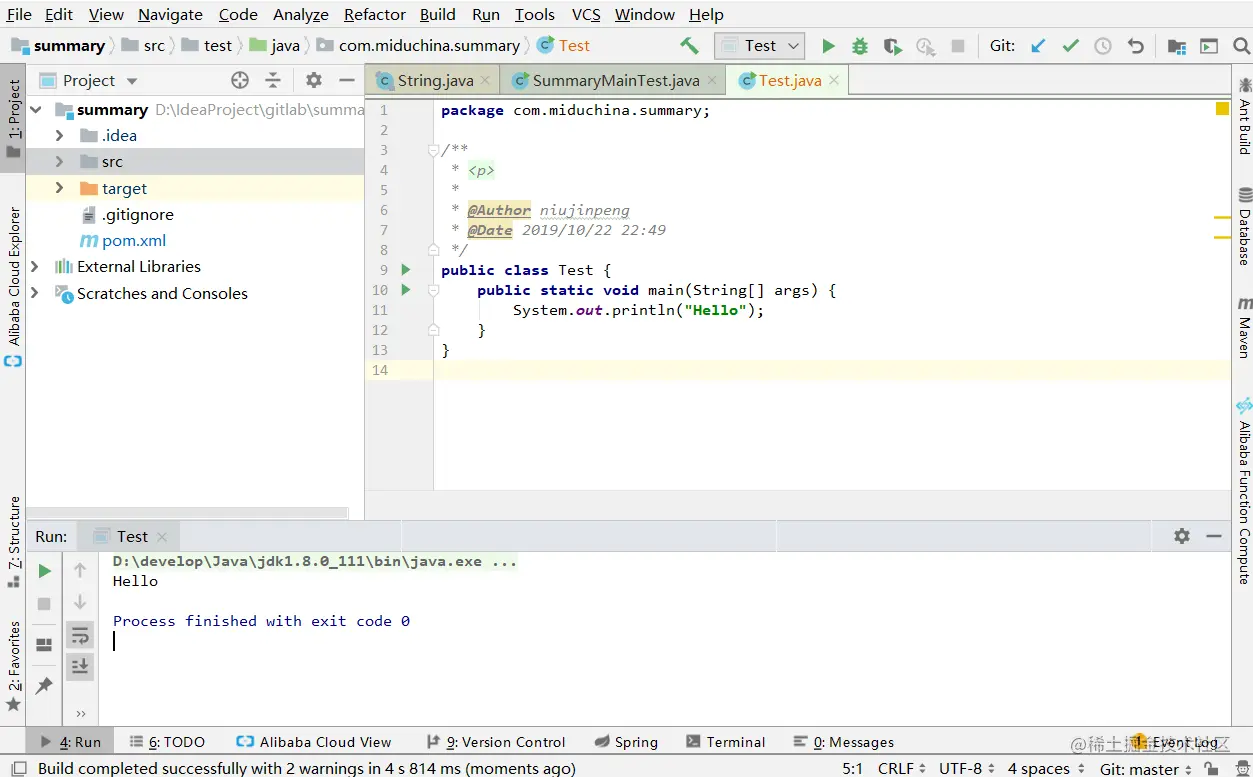Open the Maven side panel
This screenshot has width=1253, height=777.
(x=1244, y=327)
